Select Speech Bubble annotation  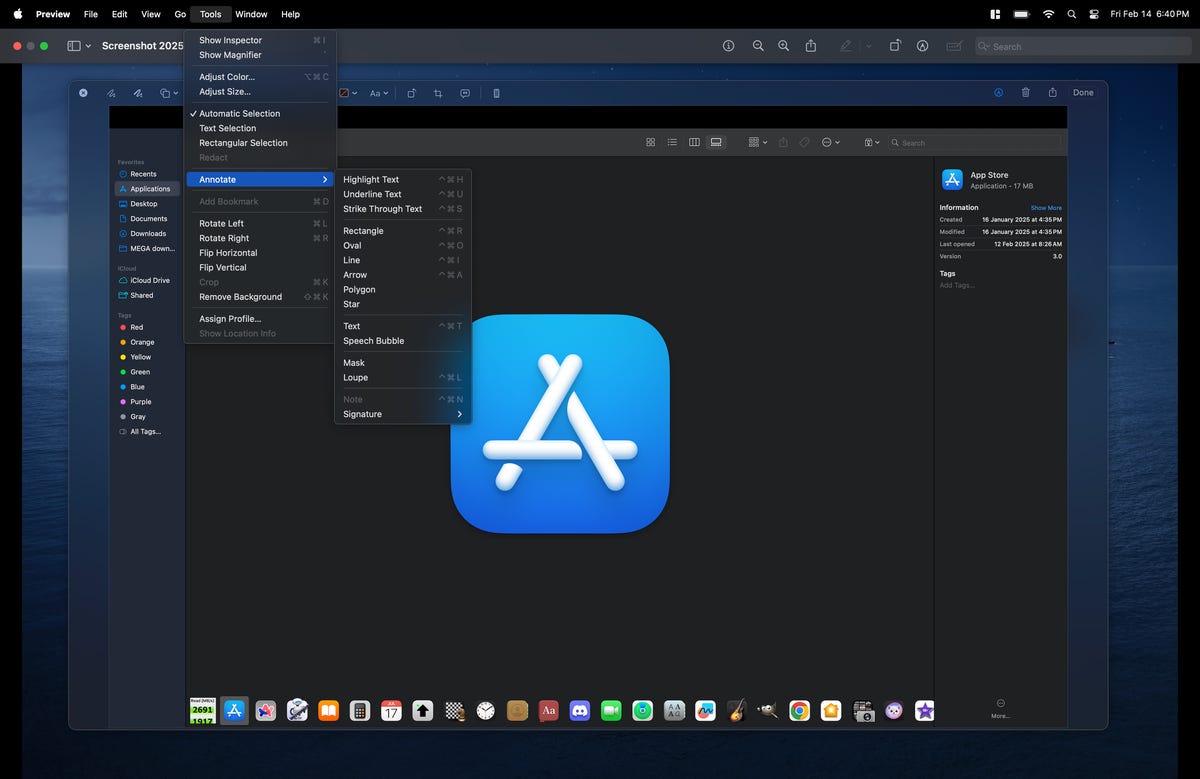click(x=403, y=341)
